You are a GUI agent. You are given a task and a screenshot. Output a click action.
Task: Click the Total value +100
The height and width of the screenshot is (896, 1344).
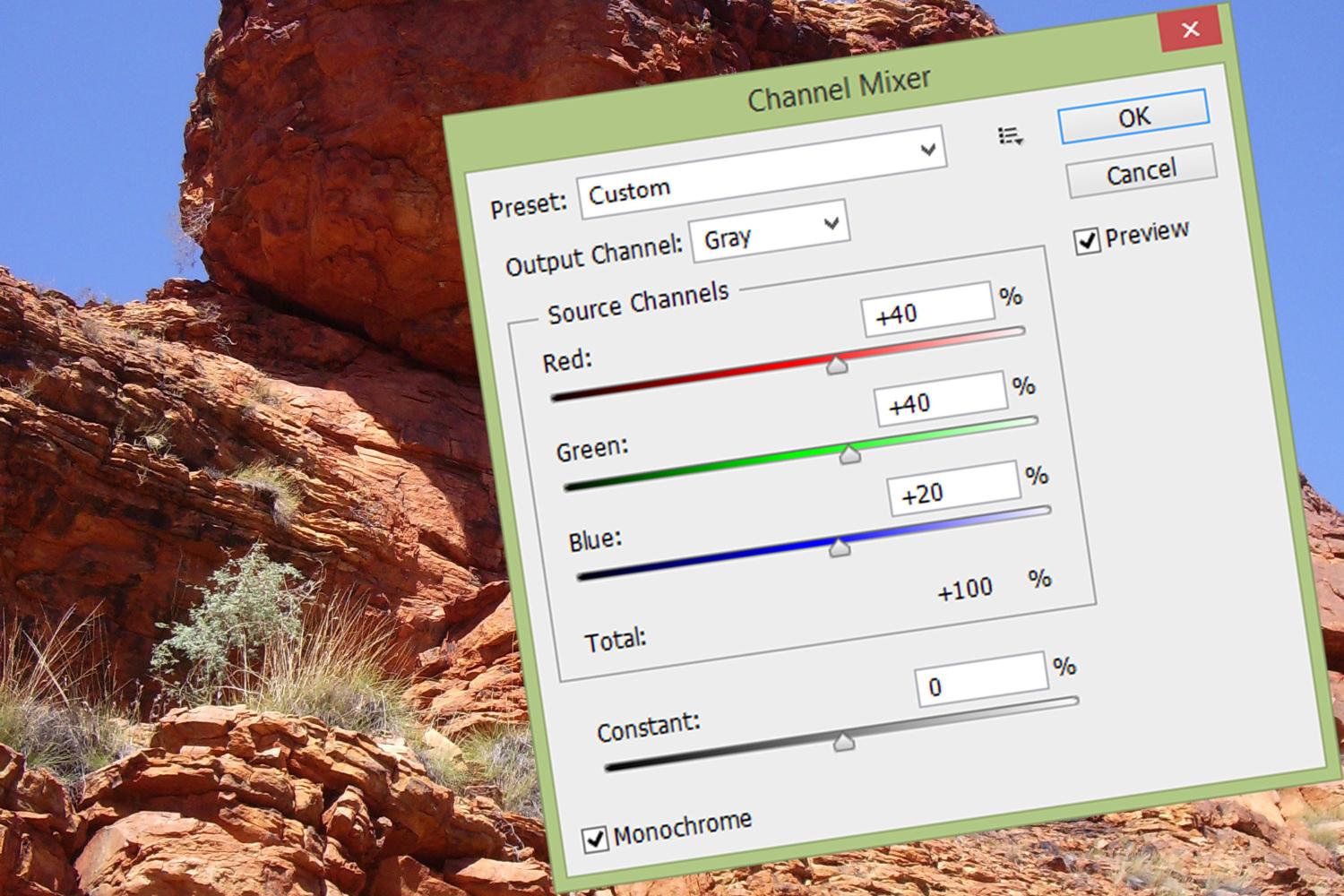965,590
